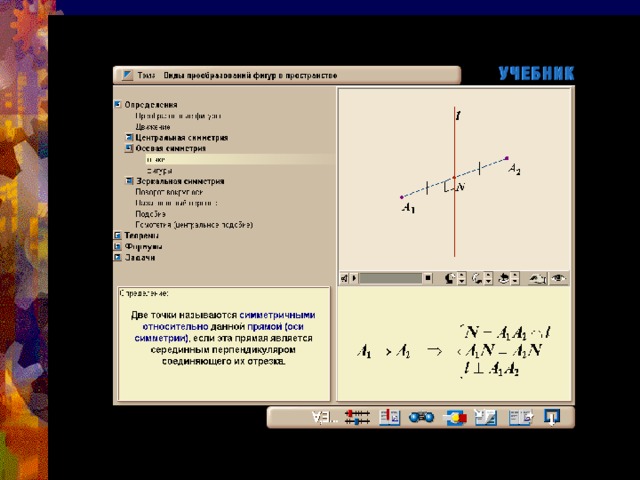Click the head rotation stepper arrows
The width and height of the screenshot is (640, 480).
[x=462, y=278]
